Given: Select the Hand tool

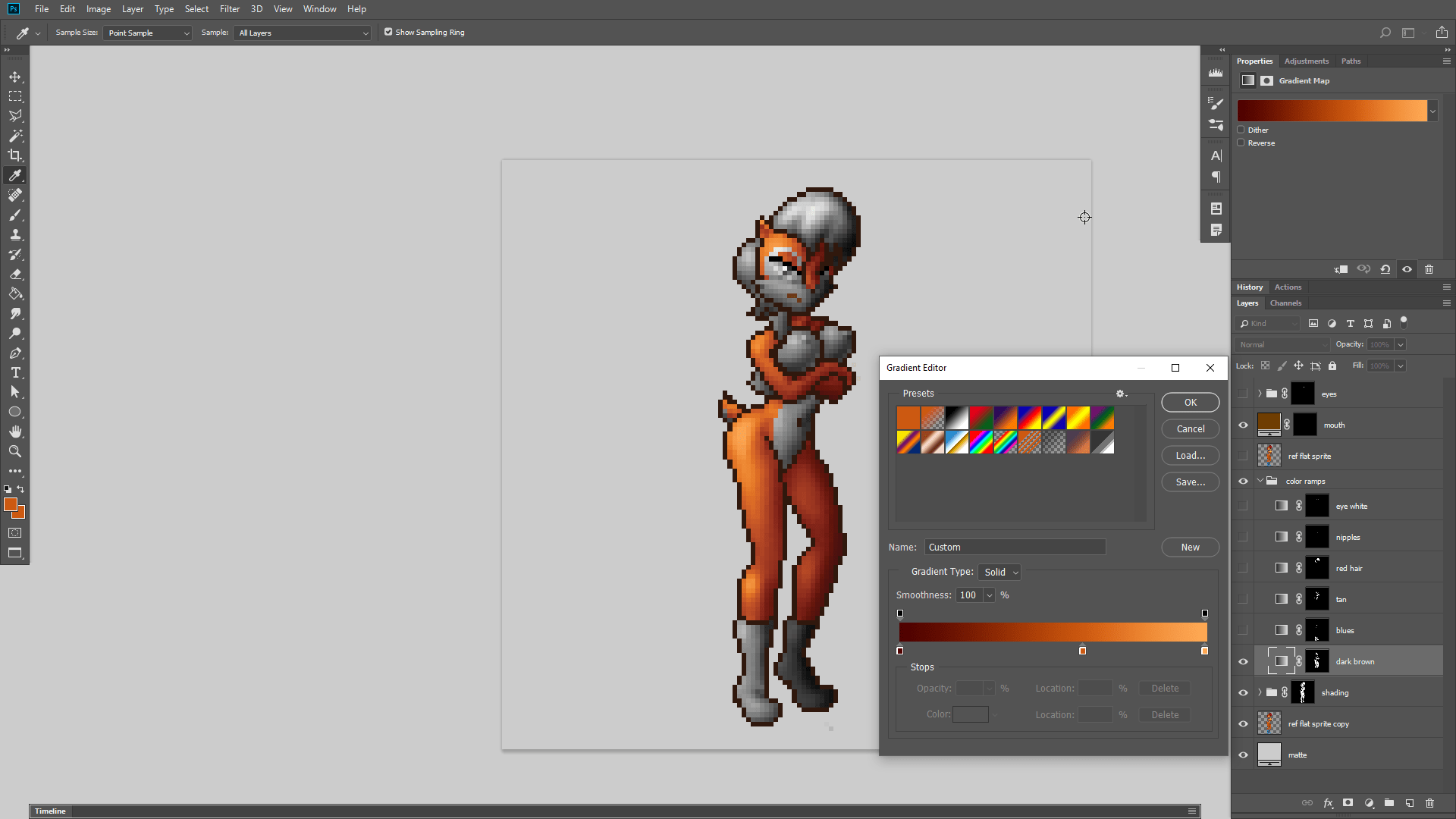Looking at the screenshot, I should 15,431.
